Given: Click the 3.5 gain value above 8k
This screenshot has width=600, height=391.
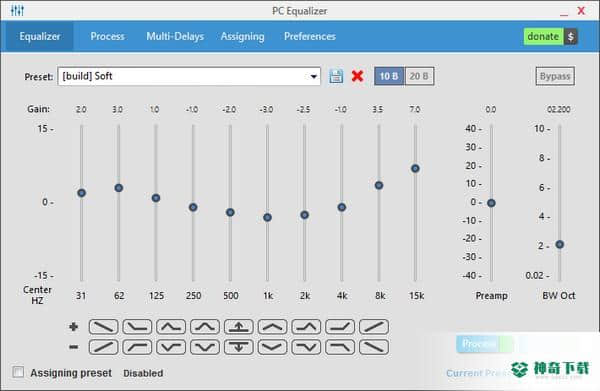Looking at the screenshot, I should point(378,110).
